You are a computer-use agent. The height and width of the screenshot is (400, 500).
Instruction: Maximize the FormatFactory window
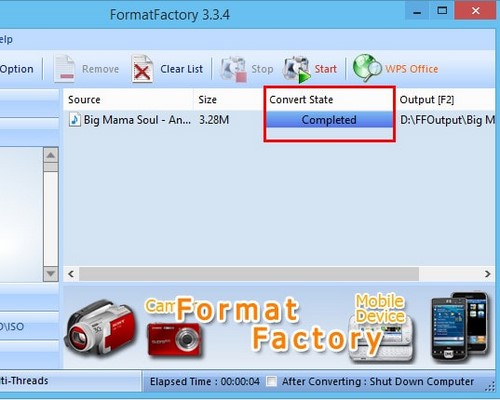pos(442,11)
